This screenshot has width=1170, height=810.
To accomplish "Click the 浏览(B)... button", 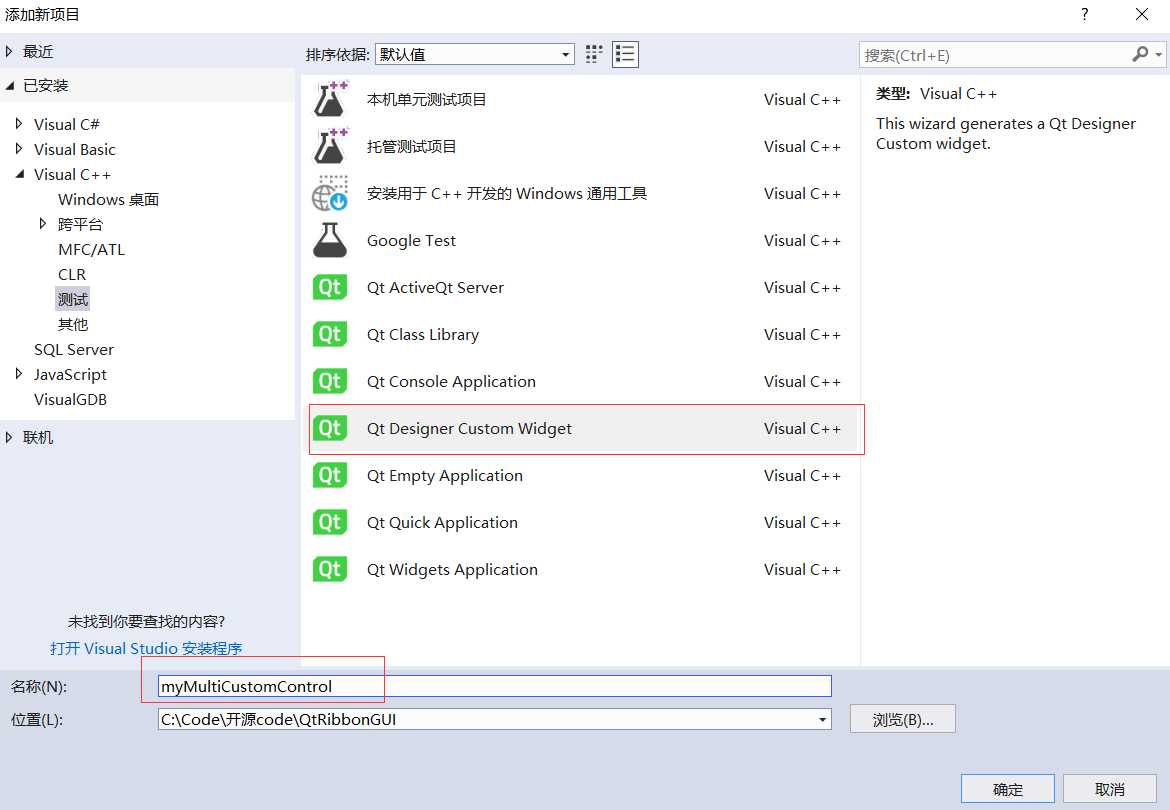I will [x=903, y=720].
